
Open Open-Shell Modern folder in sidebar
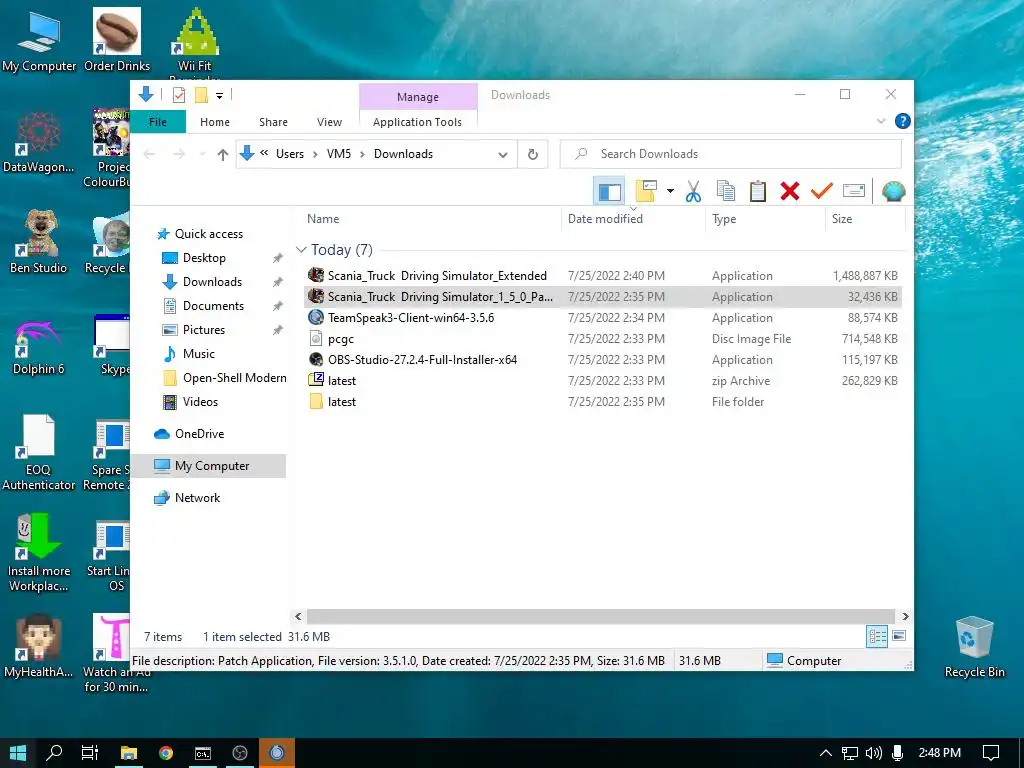(x=234, y=377)
